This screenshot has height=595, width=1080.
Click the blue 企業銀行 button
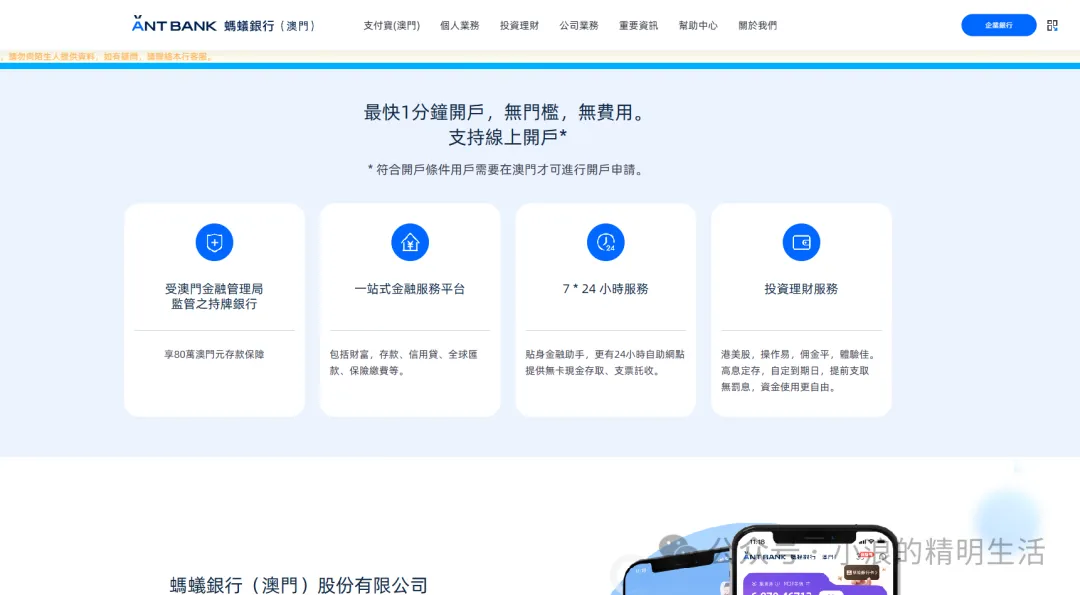click(x=999, y=25)
